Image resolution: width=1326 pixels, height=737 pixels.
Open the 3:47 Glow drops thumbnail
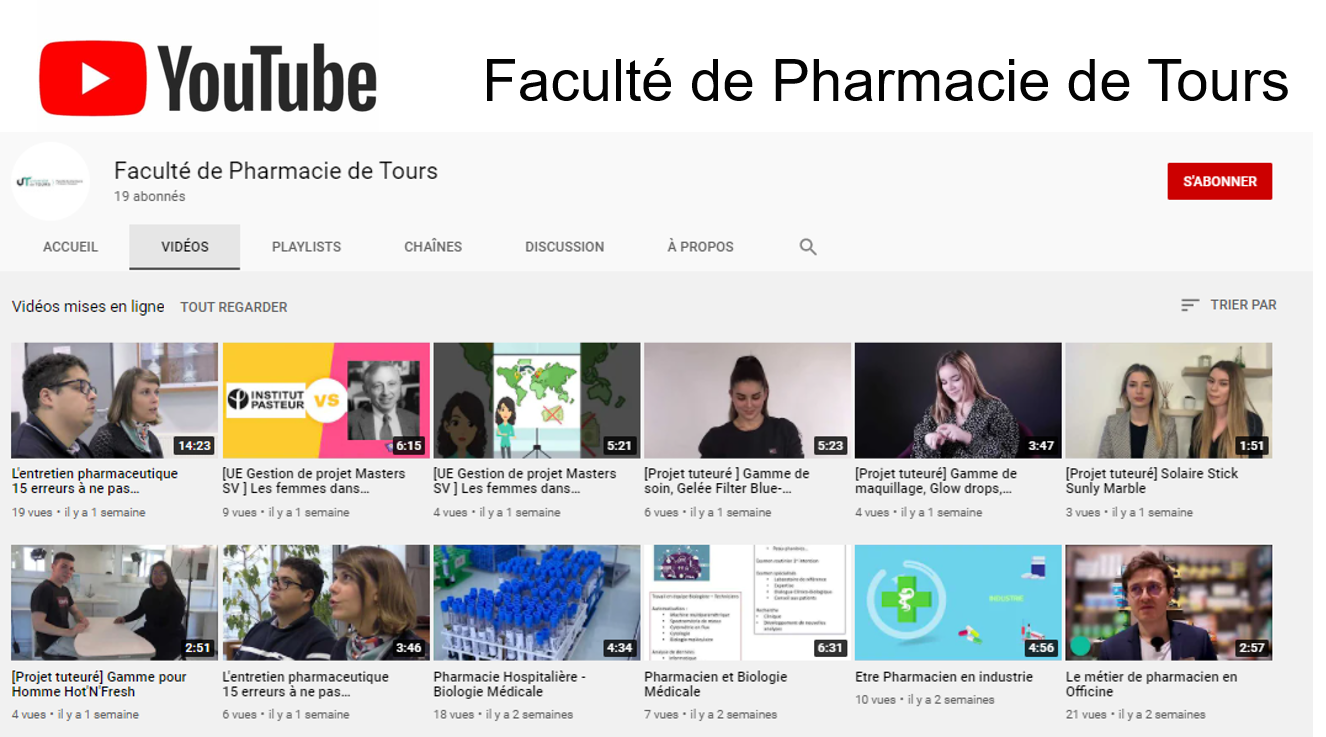[x=958, y=400]
